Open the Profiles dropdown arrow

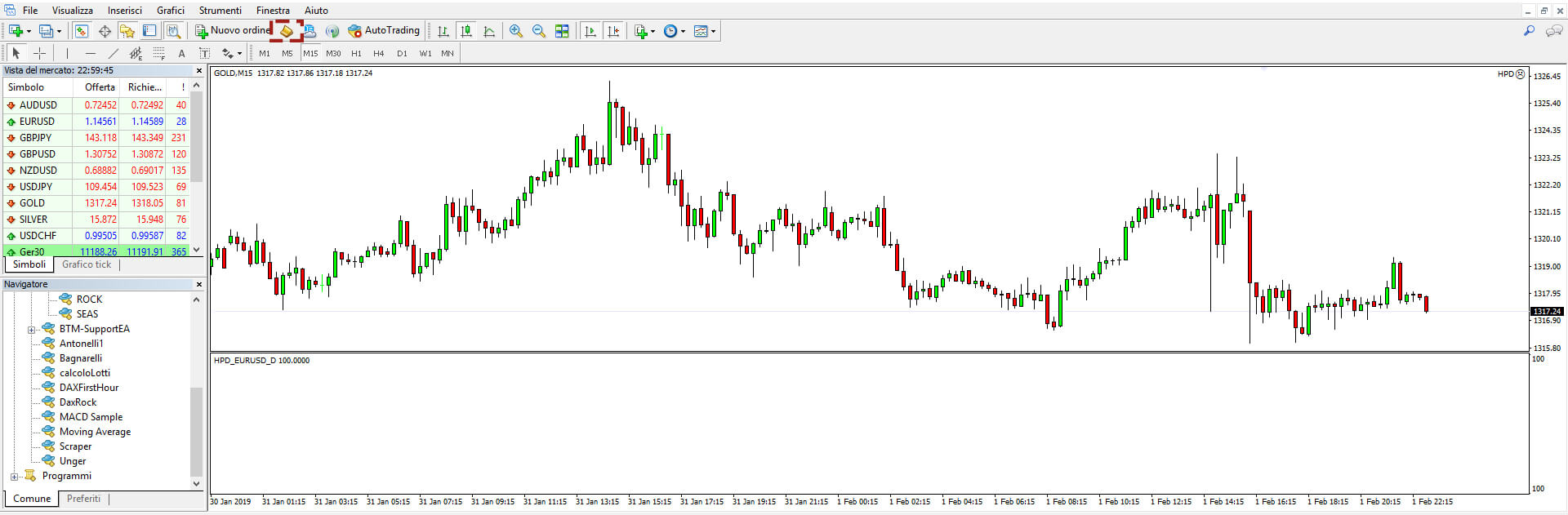pos(59,32)
